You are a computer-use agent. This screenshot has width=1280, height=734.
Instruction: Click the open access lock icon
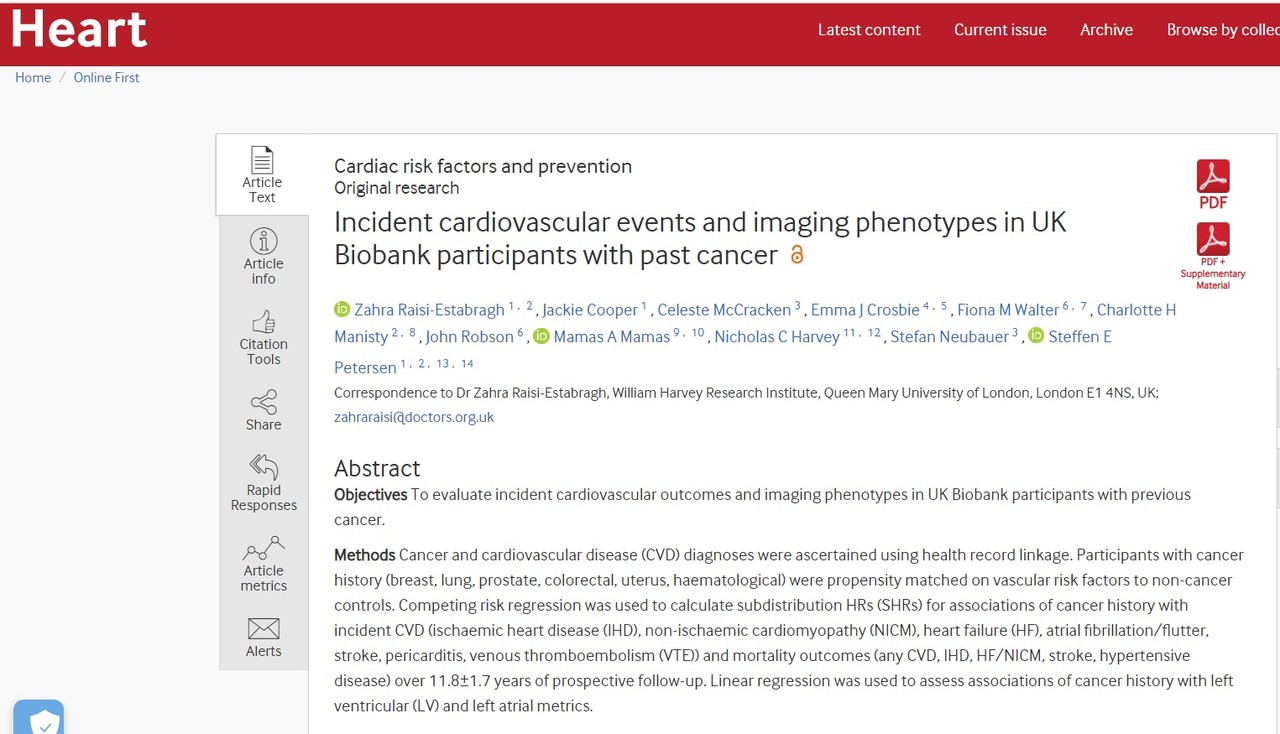[797, 255]
